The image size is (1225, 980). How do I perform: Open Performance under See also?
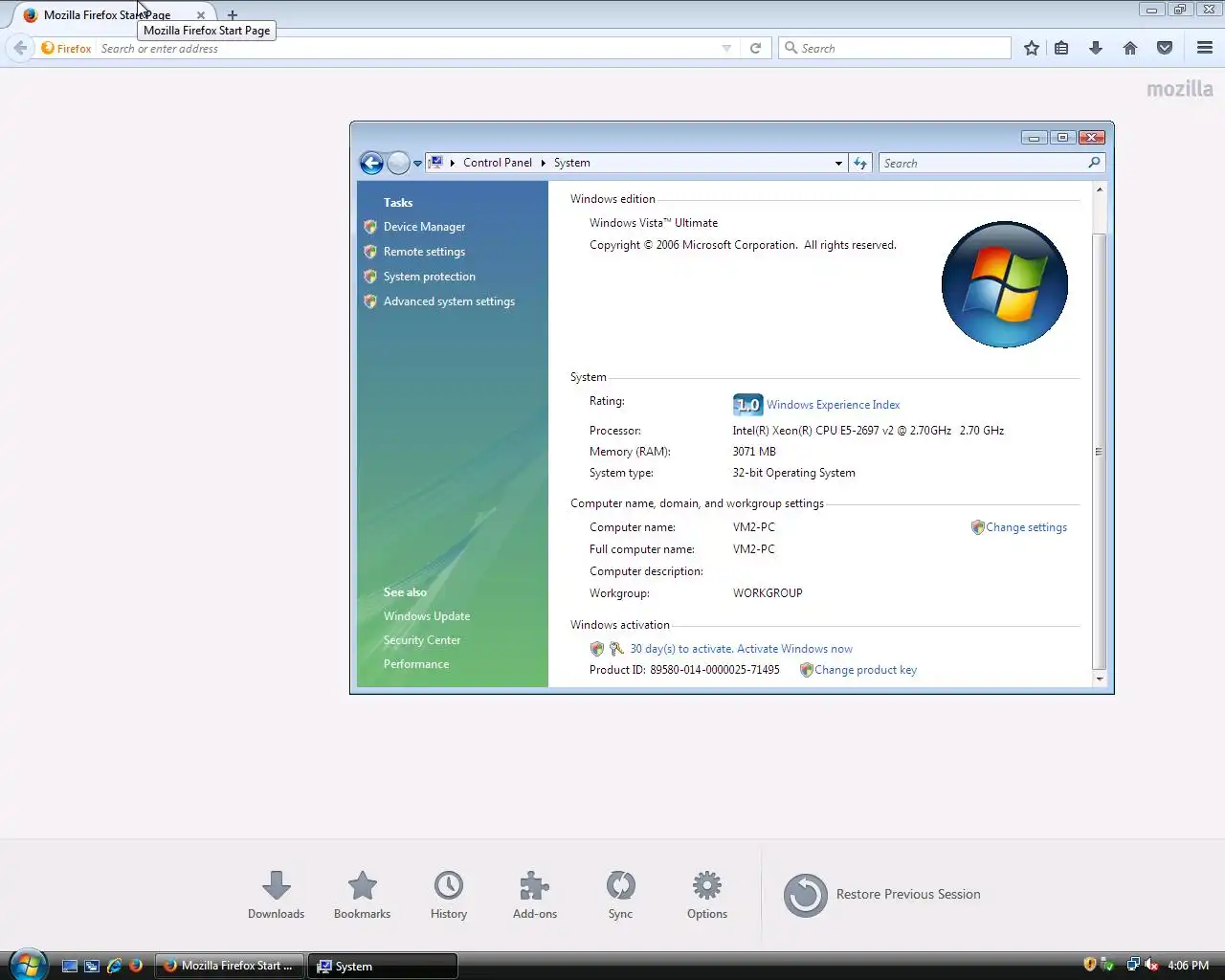tap(416, 664)
